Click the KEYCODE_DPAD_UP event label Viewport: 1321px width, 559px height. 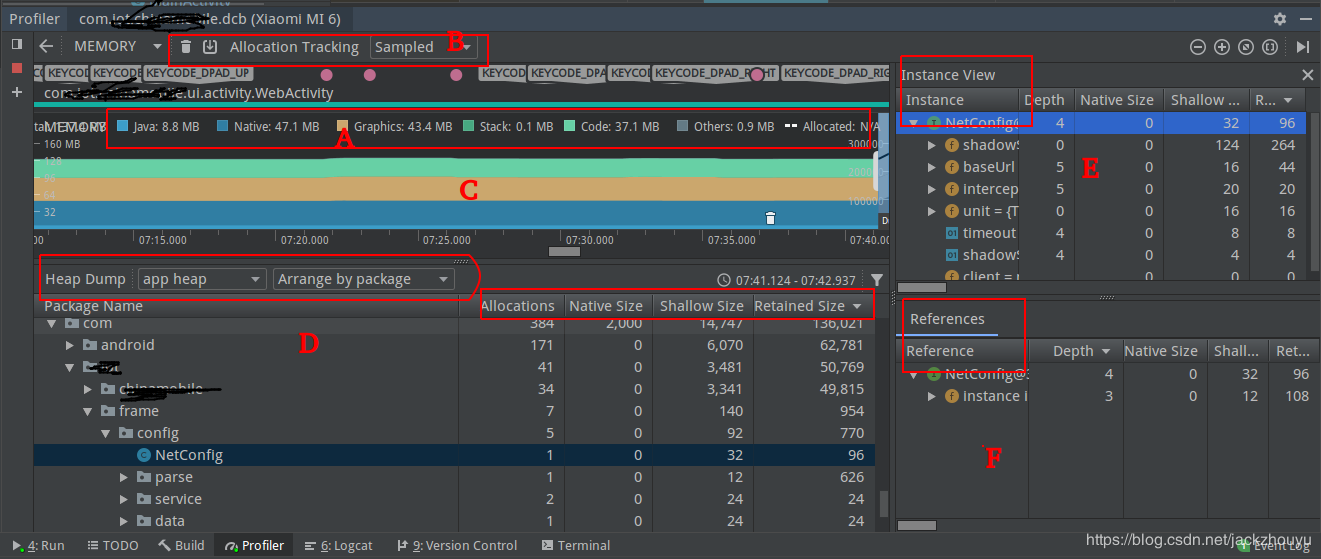coord(197,74)
